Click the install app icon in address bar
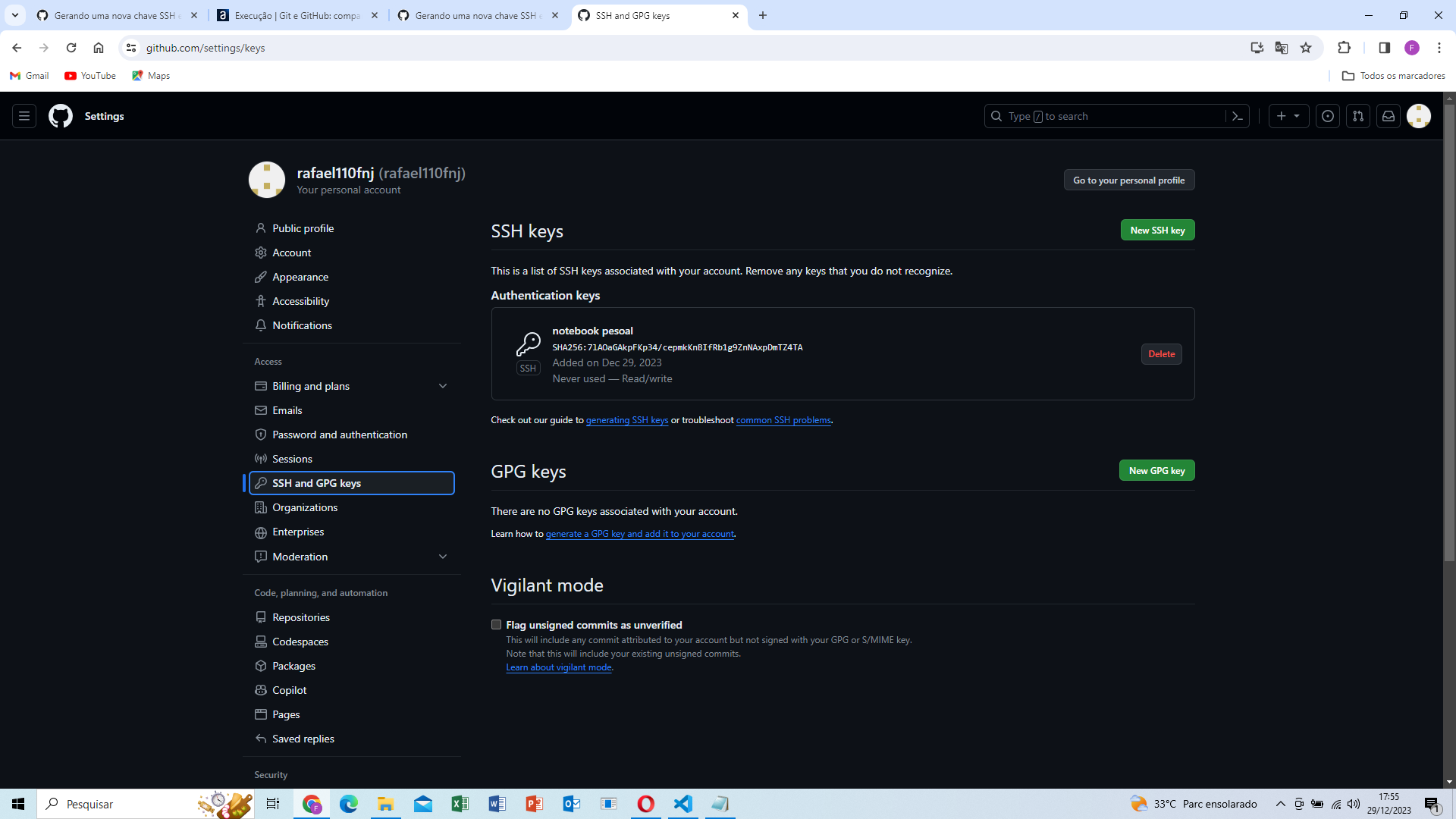 pyautogui.click(x=1257, y=48)
